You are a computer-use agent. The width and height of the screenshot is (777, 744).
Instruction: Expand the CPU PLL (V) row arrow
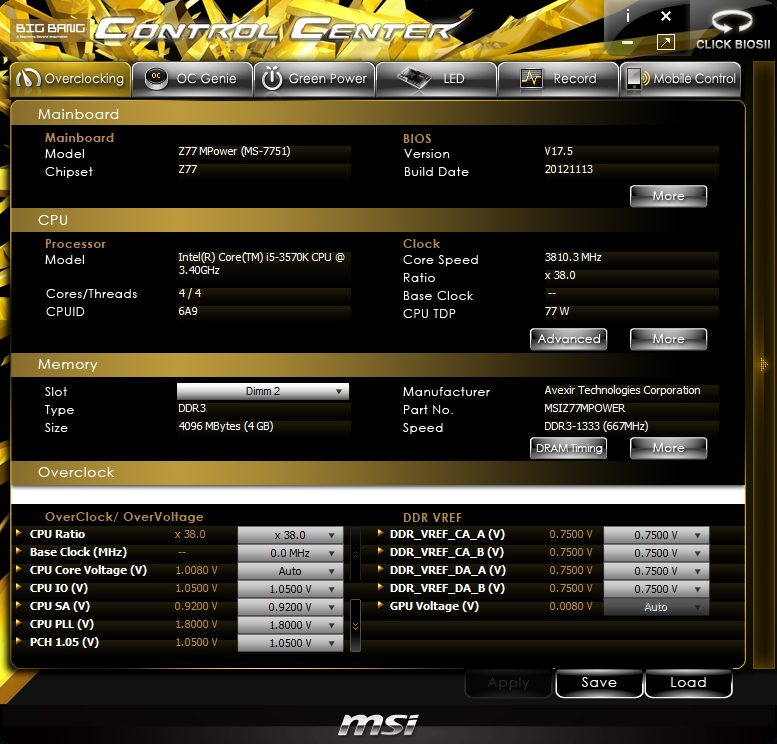click(19, 623)
